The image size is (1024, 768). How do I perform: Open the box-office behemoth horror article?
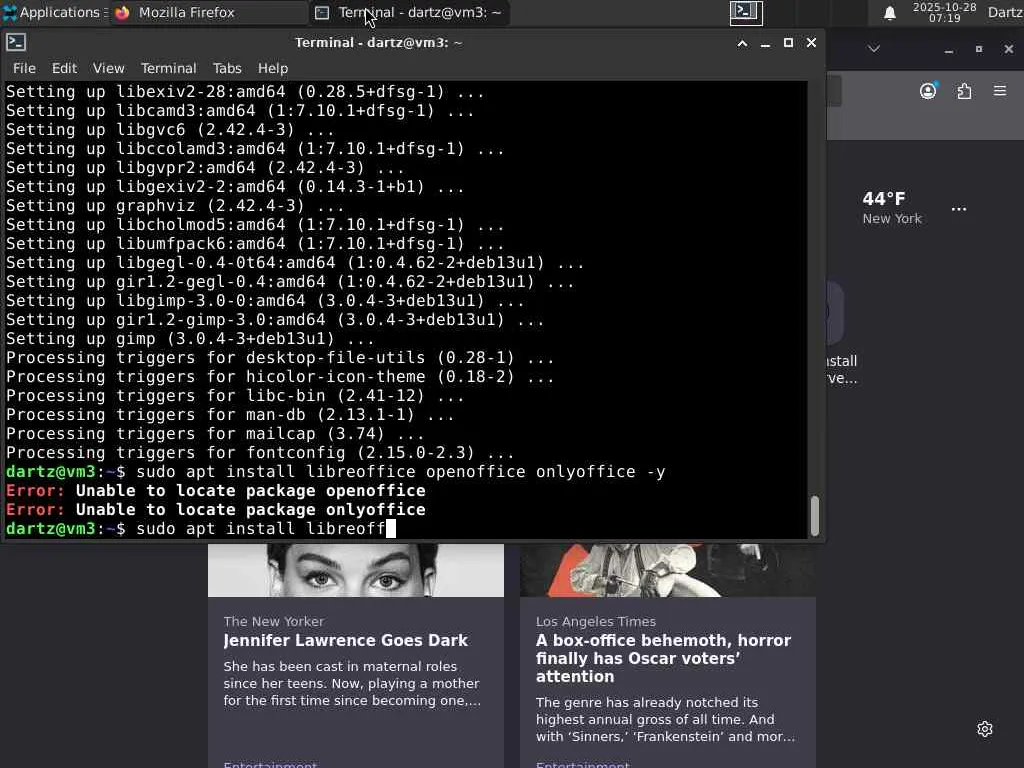point(664,658)
